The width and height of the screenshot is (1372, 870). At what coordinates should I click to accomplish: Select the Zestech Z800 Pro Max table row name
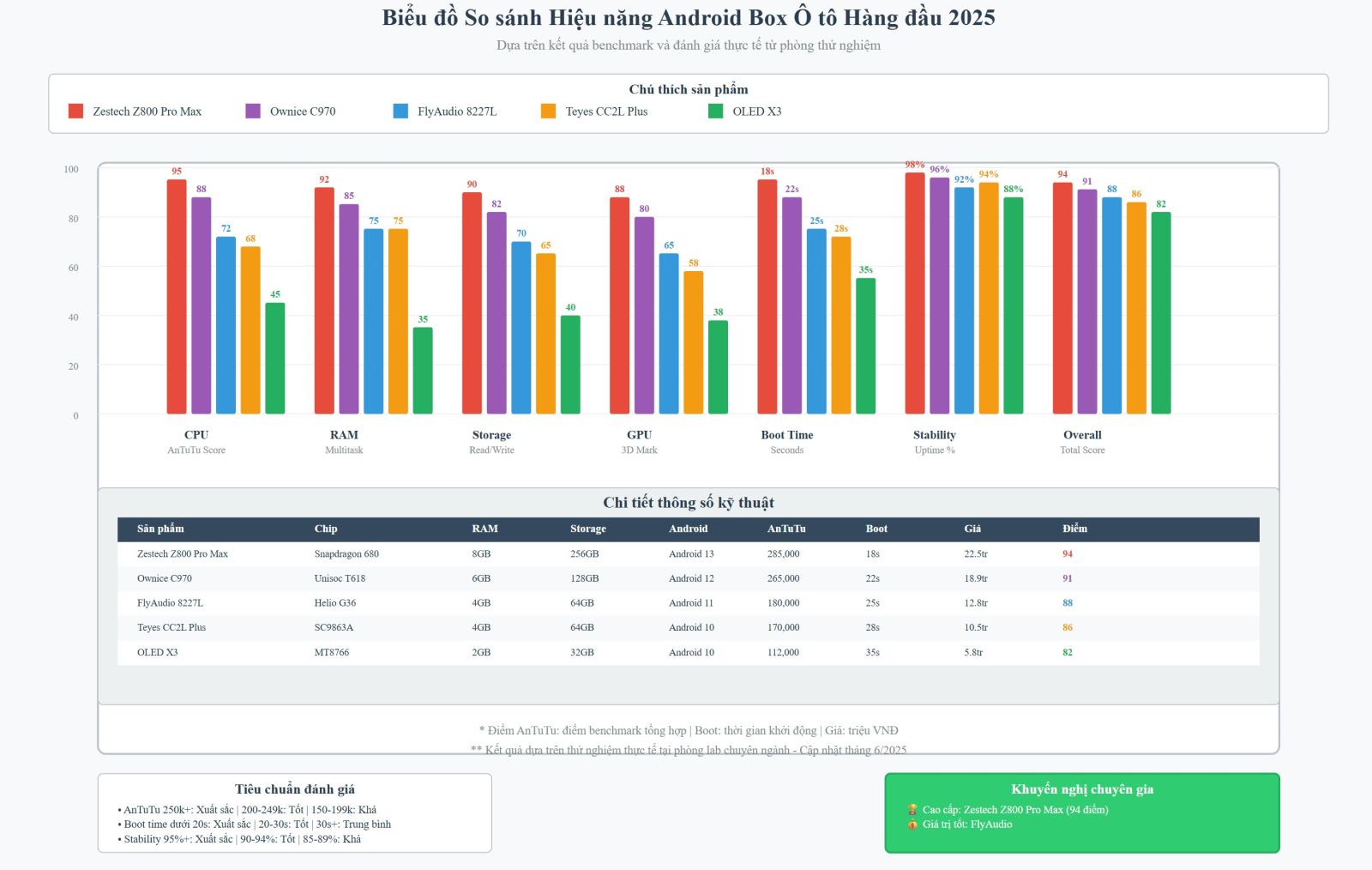pyautogui.click(x=183, y=554)
